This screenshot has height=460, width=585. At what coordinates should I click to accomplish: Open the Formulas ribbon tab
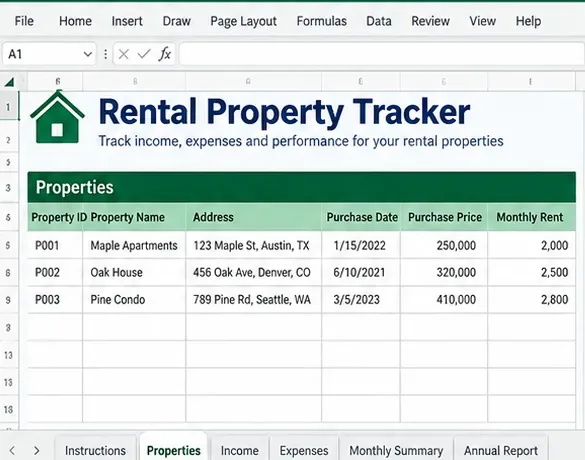click(322, 21)
